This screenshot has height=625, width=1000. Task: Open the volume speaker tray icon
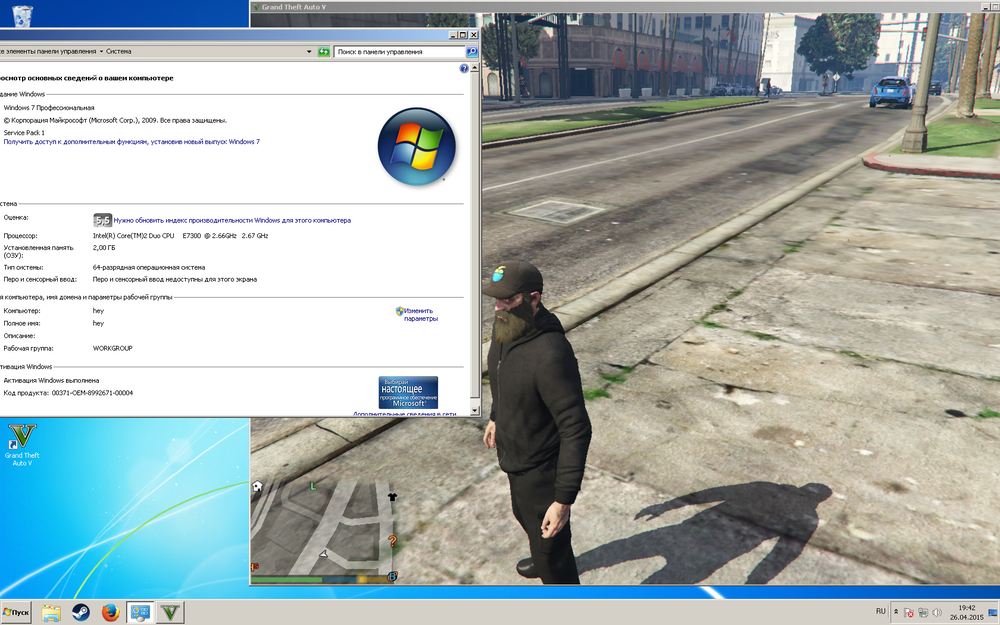pyautogui.click(x=938, y=613)
